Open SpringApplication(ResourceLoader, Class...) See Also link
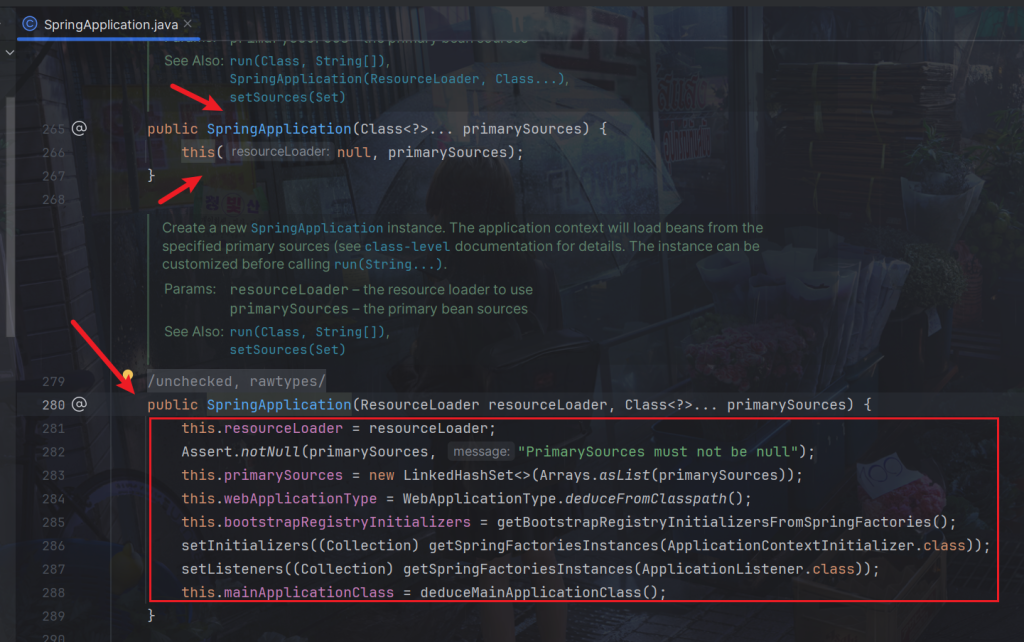This screenshot has width=1024, height=642. tap(398, 79)
